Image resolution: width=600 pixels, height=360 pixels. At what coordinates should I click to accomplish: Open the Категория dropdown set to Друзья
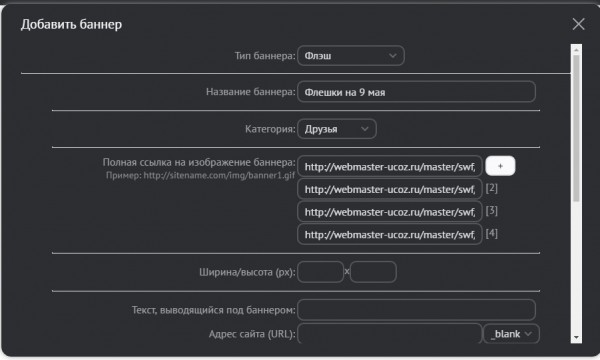[x=337, y=129]
